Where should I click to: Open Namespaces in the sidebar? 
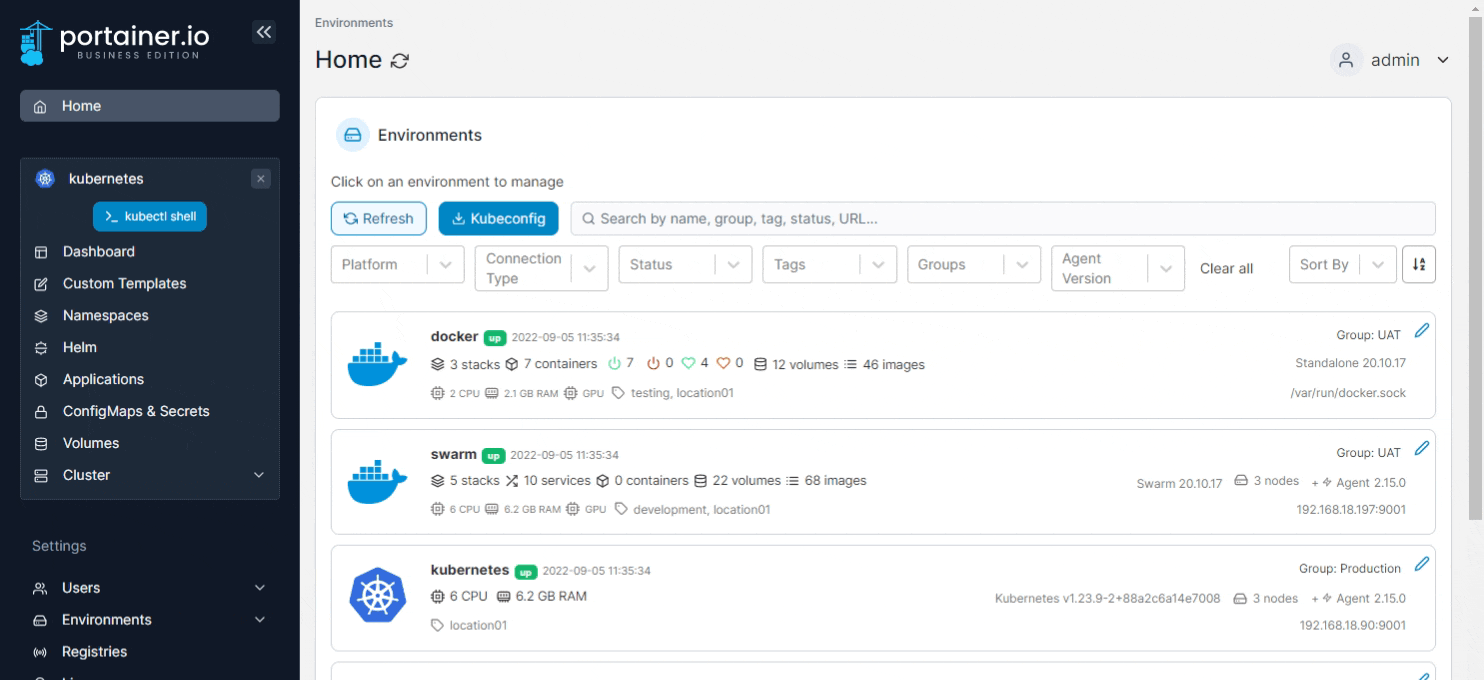click(105, 315)
